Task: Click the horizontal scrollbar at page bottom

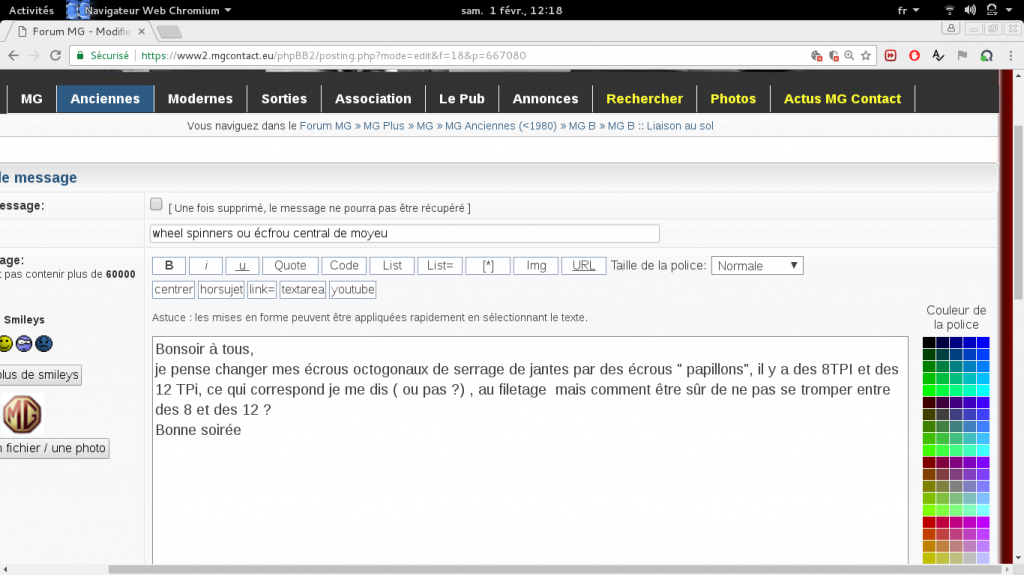Action: [555, 570]
